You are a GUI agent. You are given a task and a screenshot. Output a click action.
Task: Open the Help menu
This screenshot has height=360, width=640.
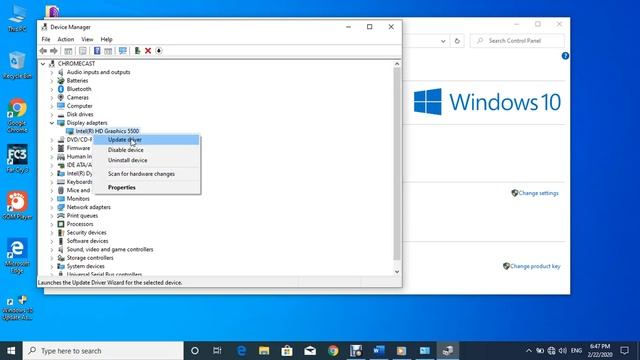106,39
